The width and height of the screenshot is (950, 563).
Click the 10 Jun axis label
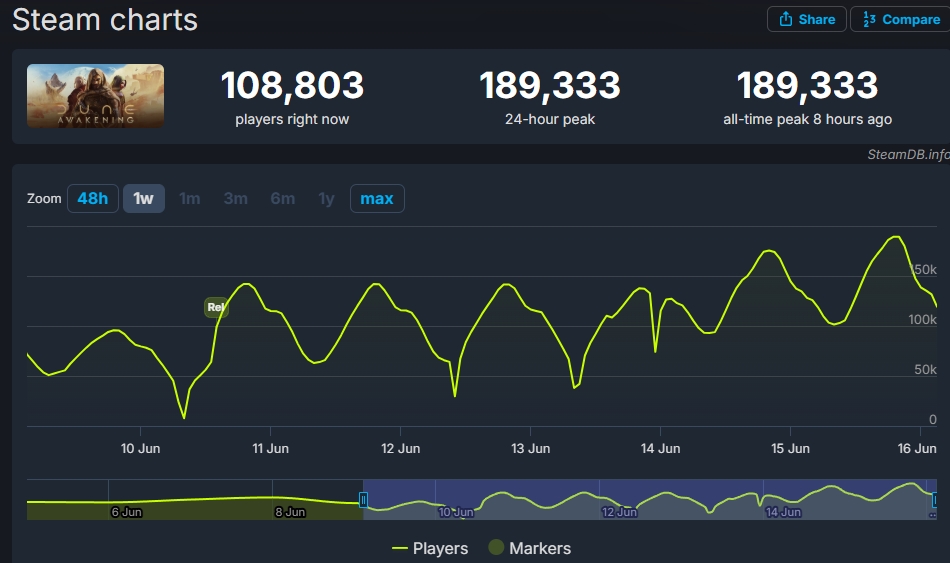(x=141, y=448)
